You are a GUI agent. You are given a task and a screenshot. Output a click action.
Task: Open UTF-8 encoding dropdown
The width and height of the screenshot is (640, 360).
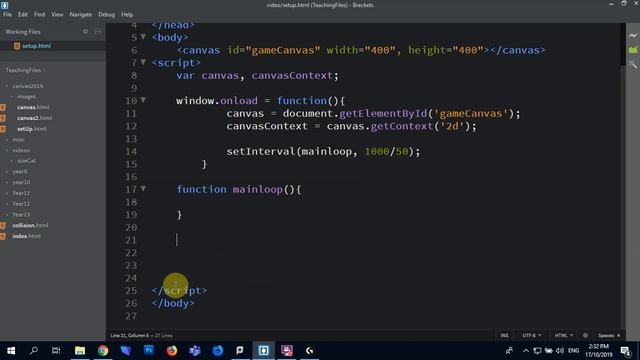pos(532,336)
